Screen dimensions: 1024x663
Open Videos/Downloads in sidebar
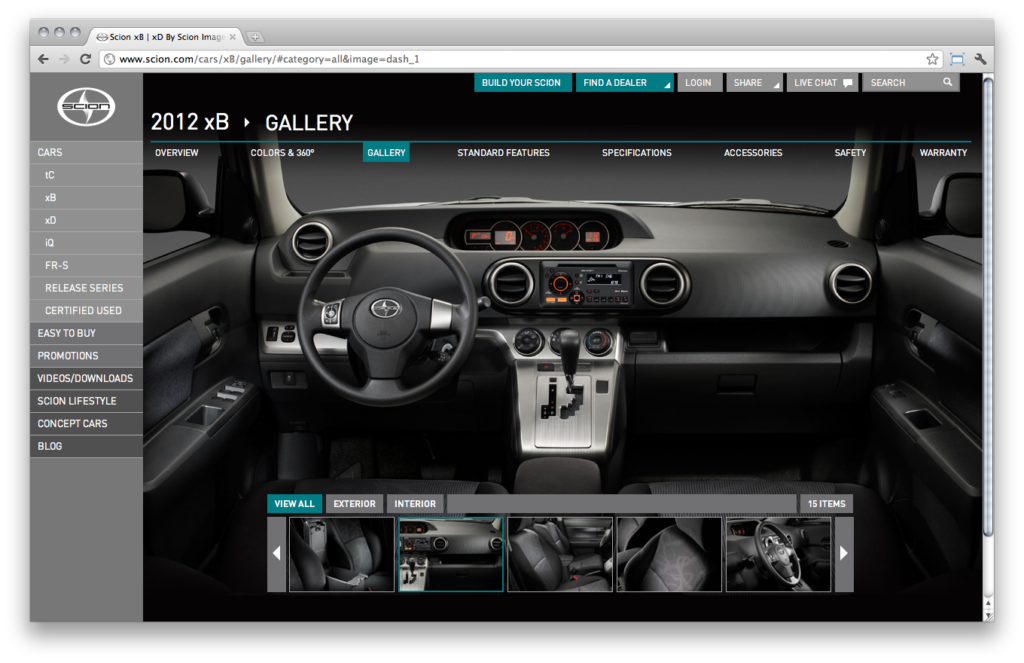[x=86, y=378]
